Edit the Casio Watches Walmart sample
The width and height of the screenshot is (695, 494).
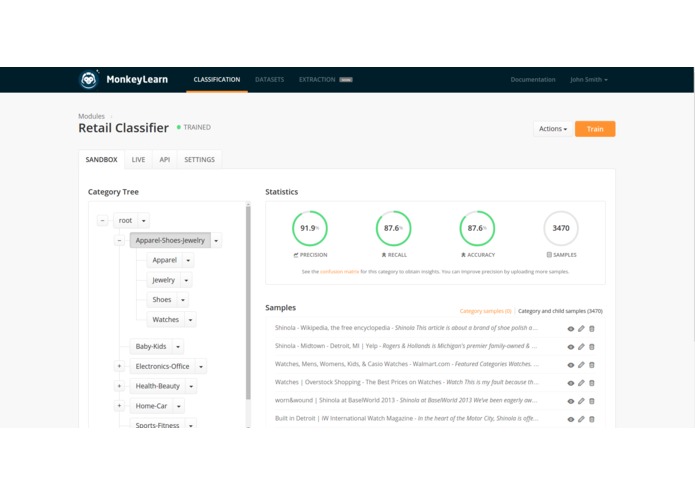coord(581,365)
